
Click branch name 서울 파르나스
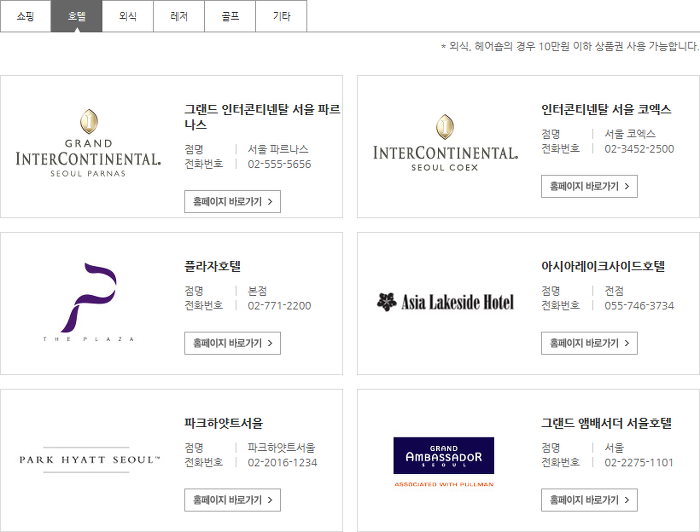[x=278, y=149]
